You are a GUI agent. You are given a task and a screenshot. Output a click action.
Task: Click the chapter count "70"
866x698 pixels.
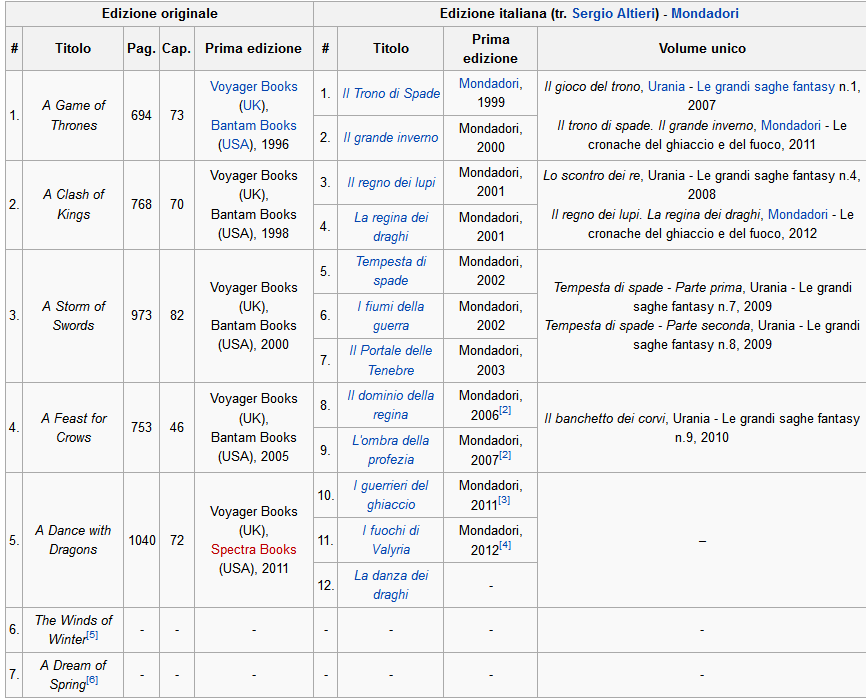point(177,204)
